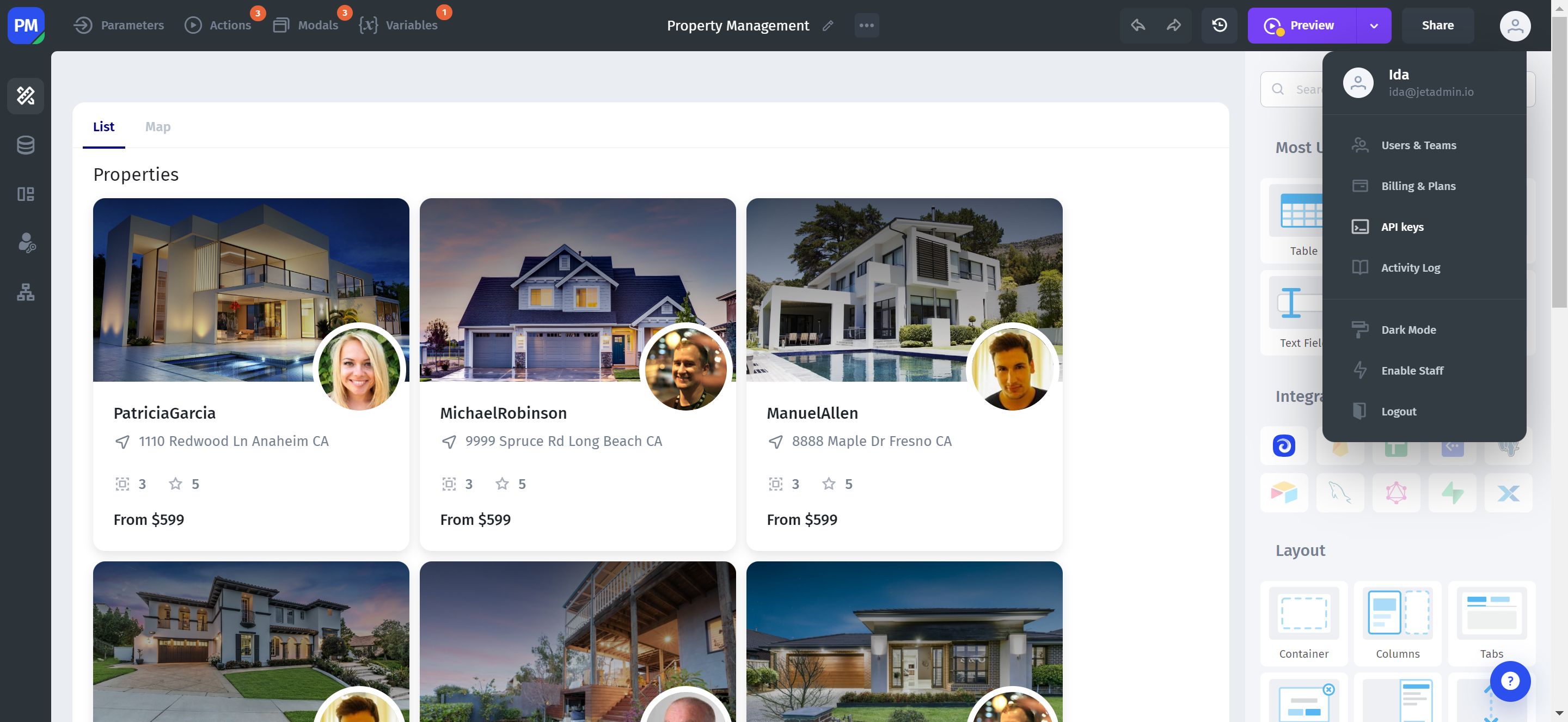This screenshot has height=722, width=1568.
Task: Toggle Dark Mode in the profile menu
Action: coord(1423,329)
